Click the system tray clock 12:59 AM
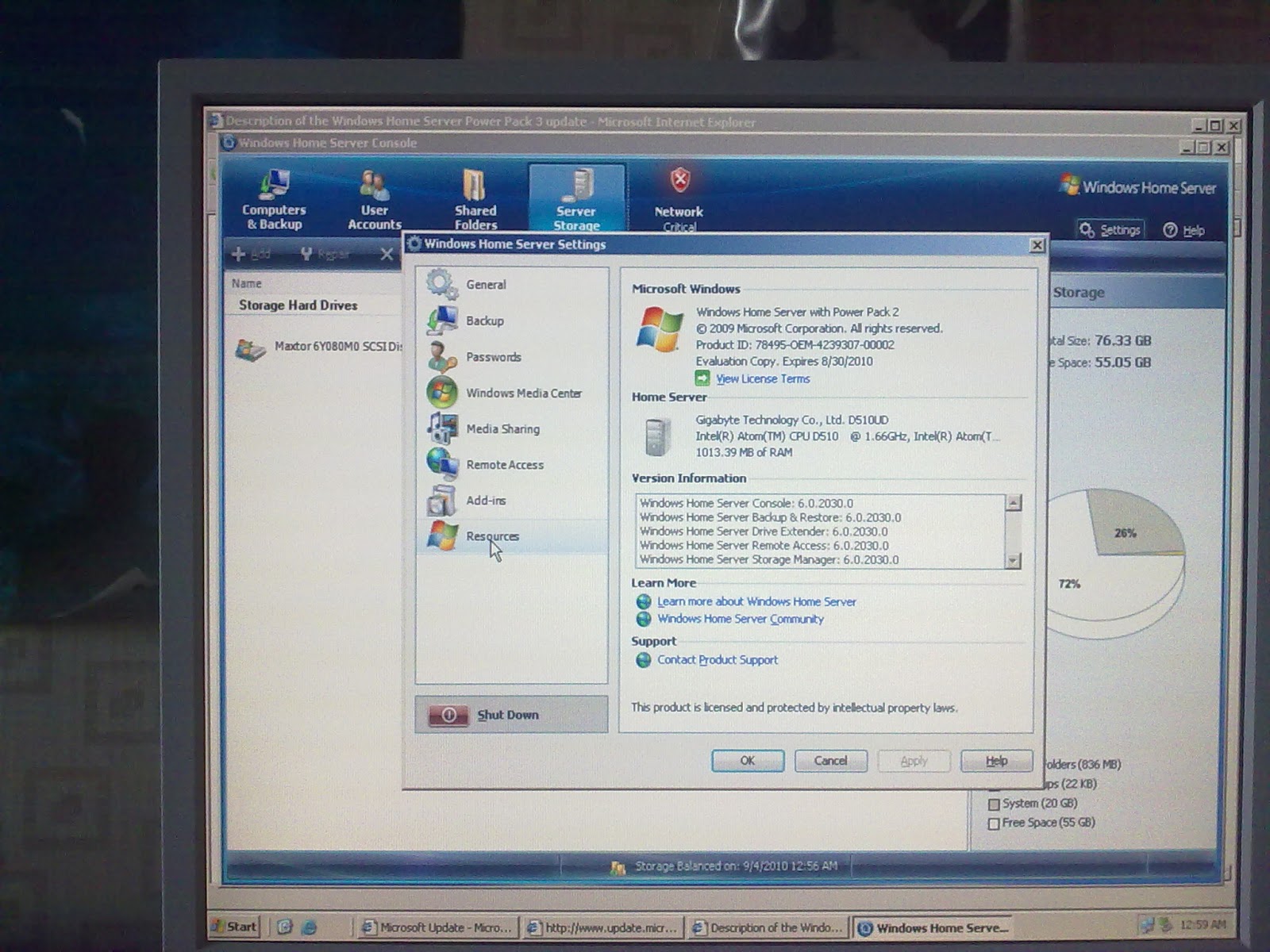This screenshot has height=952, width=1270. pos(1203,924)
